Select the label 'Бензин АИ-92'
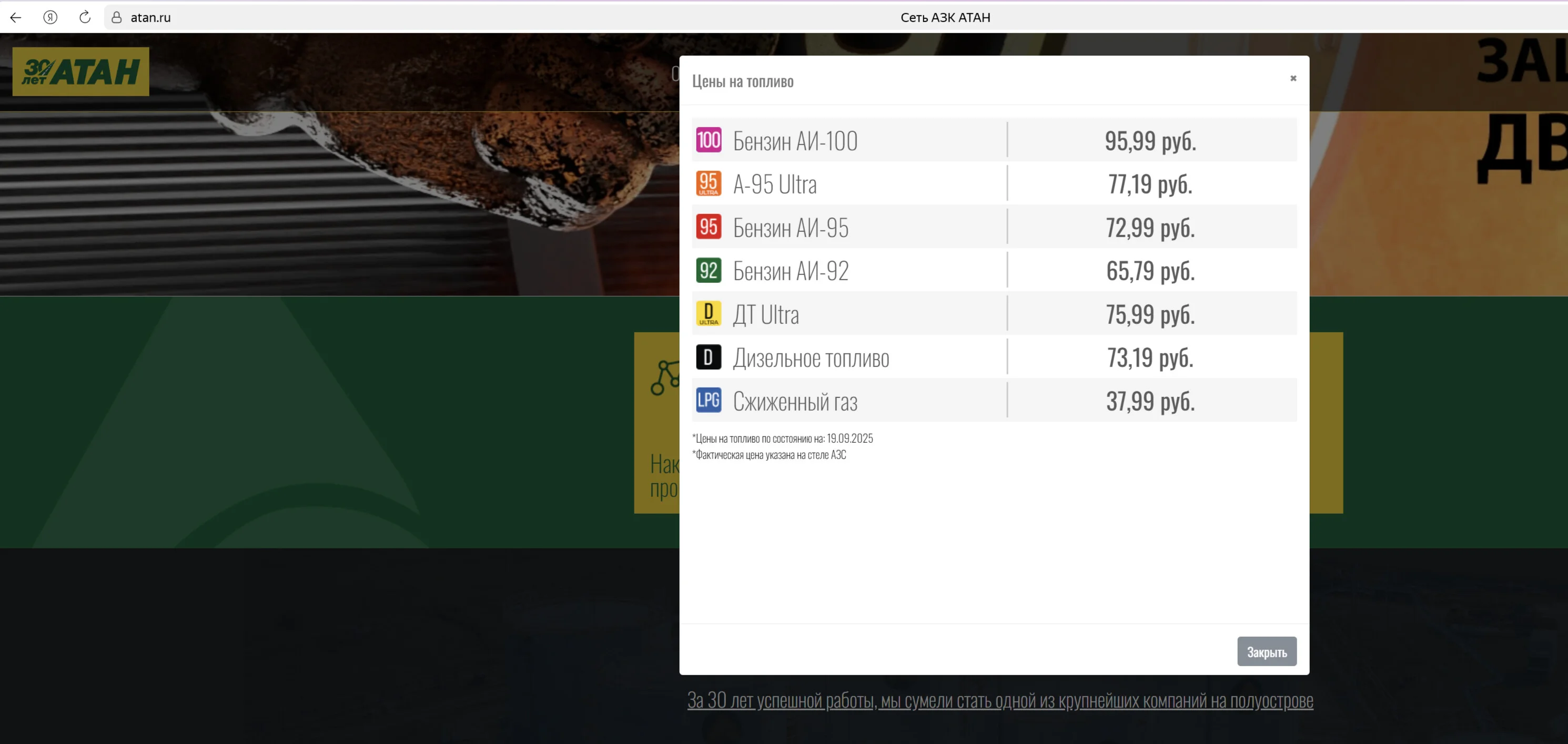This screenshot has height=744, width=1568. [x=791, y=271]
